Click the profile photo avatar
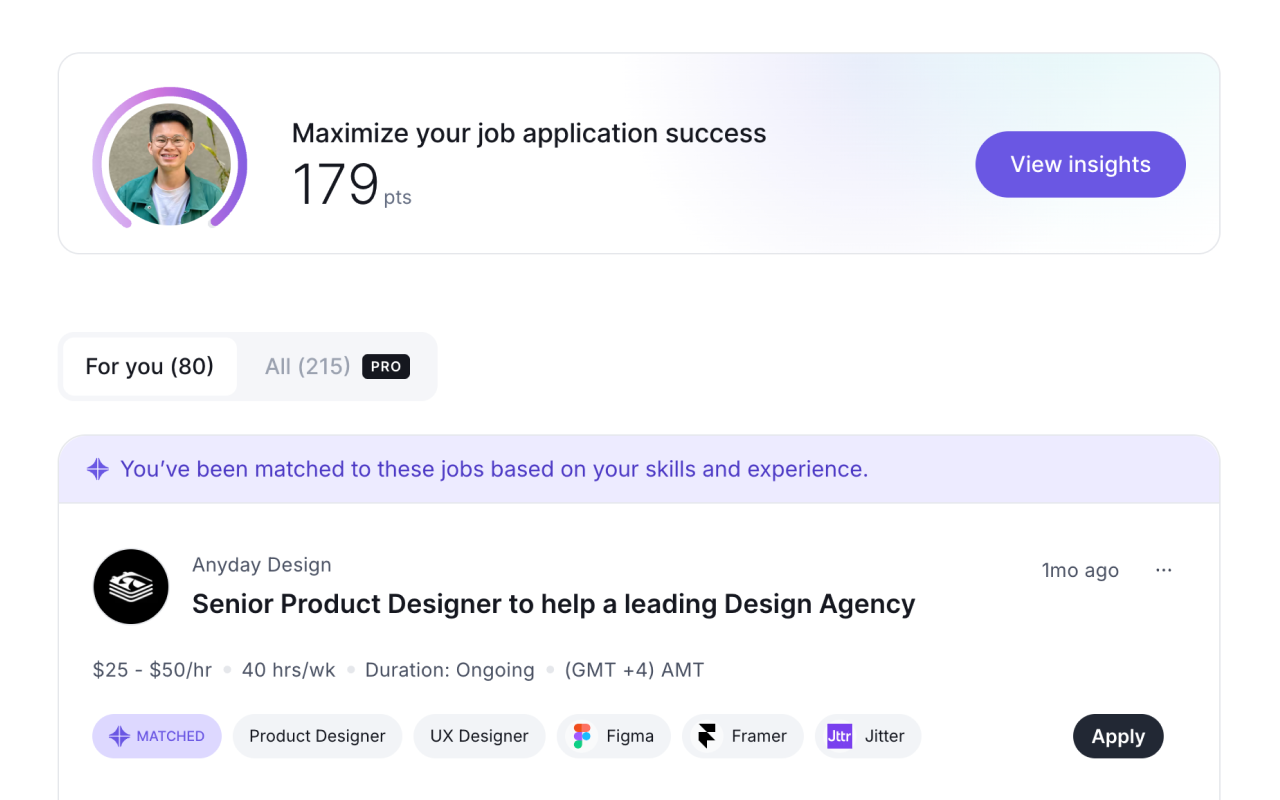The width and height of the screenshot is (1280, 800). pos(170,164)
